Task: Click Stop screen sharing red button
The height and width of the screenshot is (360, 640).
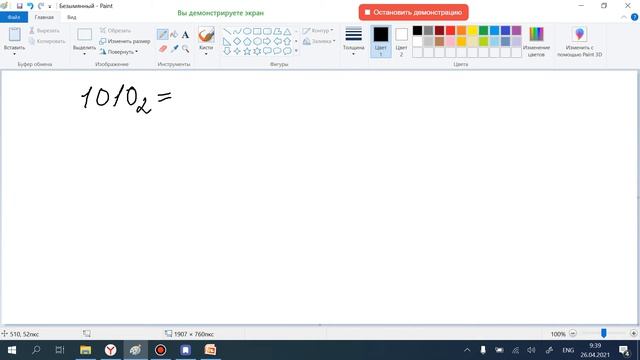Action: (413, 12)
